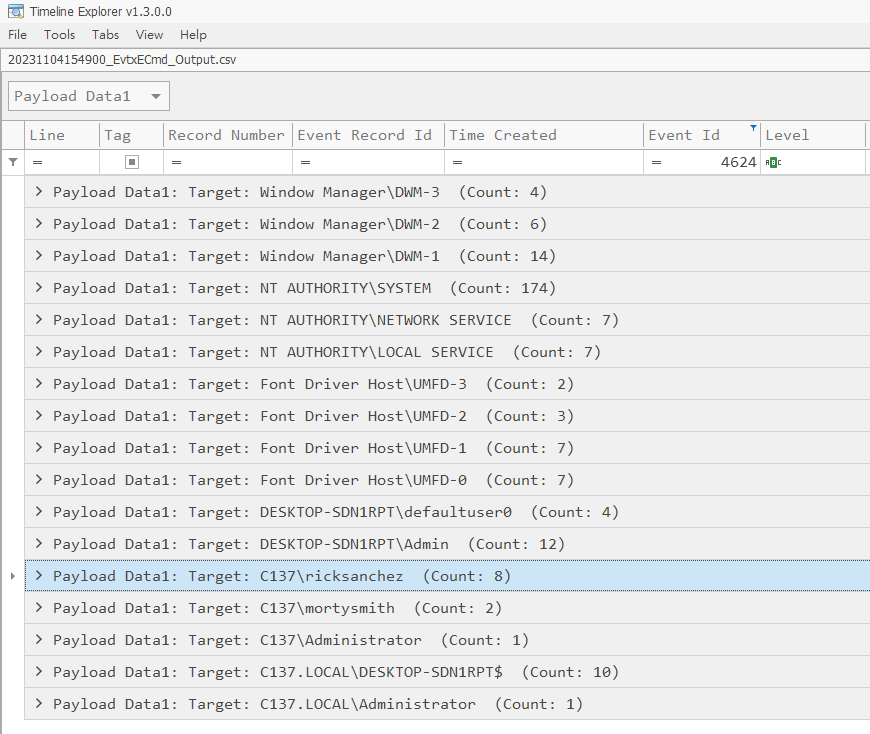The width and height of the screenshot is (870, 734).
Task: Select the Font Driver Host\UMFD-2 row text
Action: (x=313, y=416)
